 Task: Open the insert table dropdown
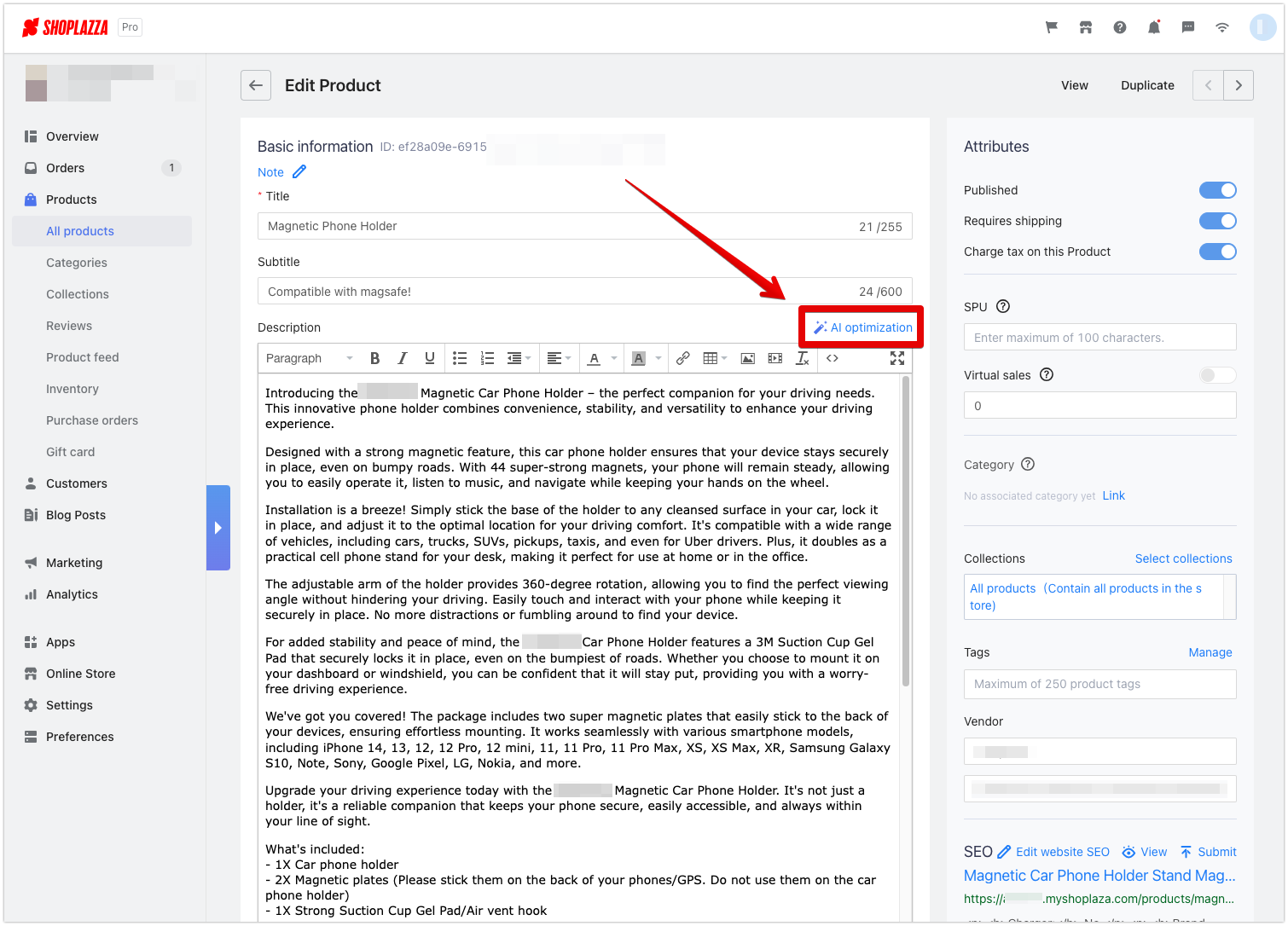tap(714, 358)
